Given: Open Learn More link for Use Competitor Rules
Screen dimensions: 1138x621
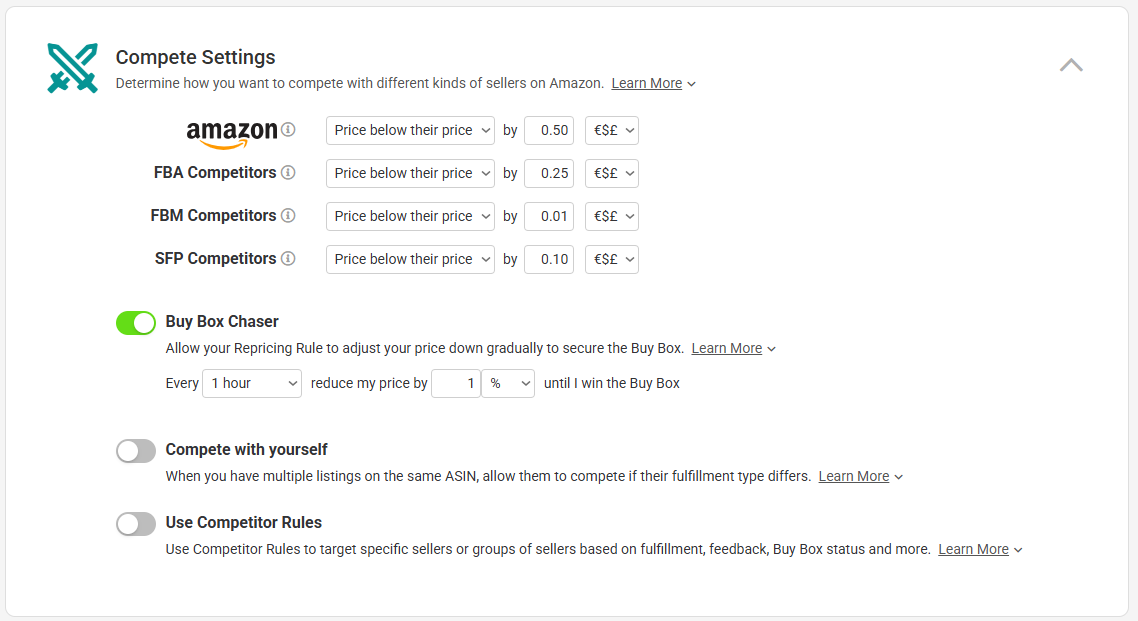Looking at the screenshot, I should click(973, 549).
